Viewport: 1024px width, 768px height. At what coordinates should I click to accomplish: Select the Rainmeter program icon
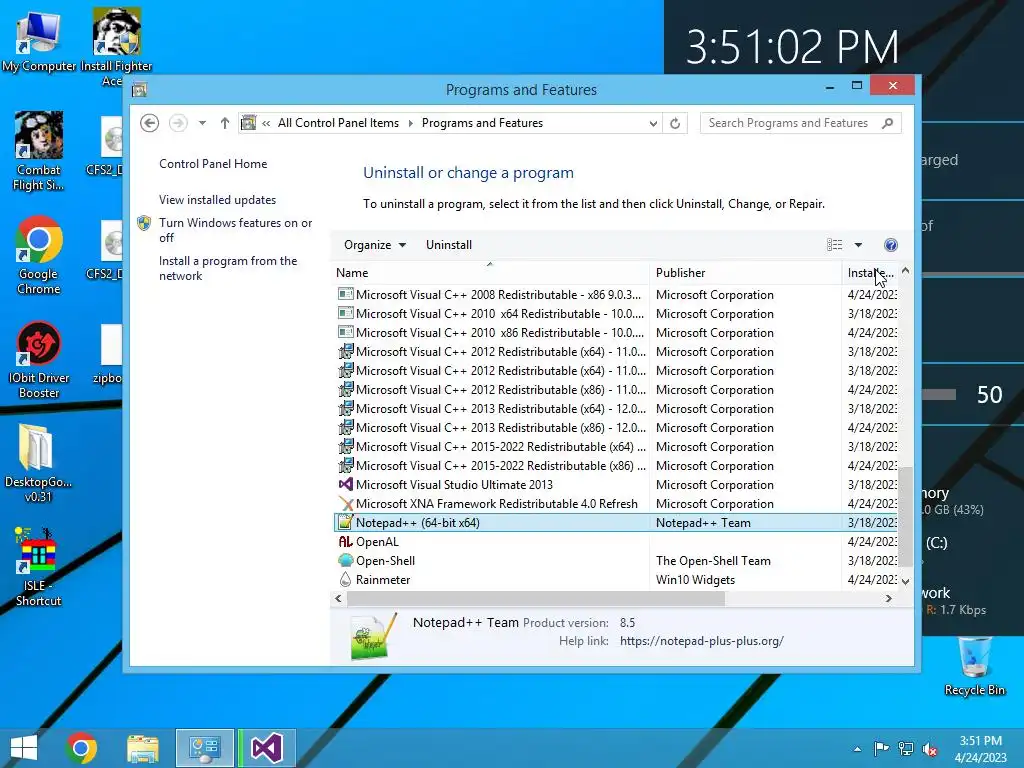(x=345, y=579)
